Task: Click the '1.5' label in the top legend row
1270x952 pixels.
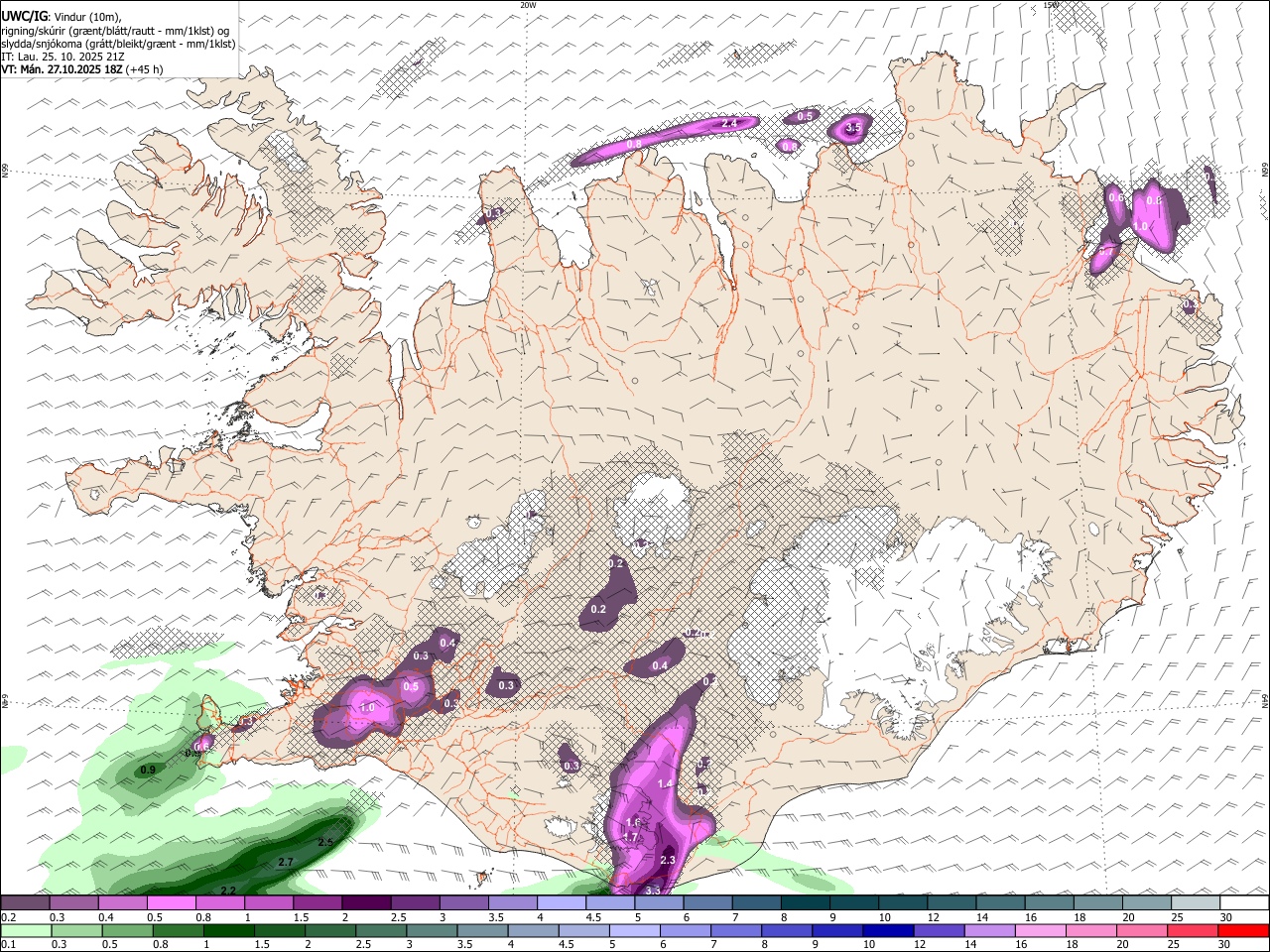Action: pyautogui.click(x=299, y=917)
